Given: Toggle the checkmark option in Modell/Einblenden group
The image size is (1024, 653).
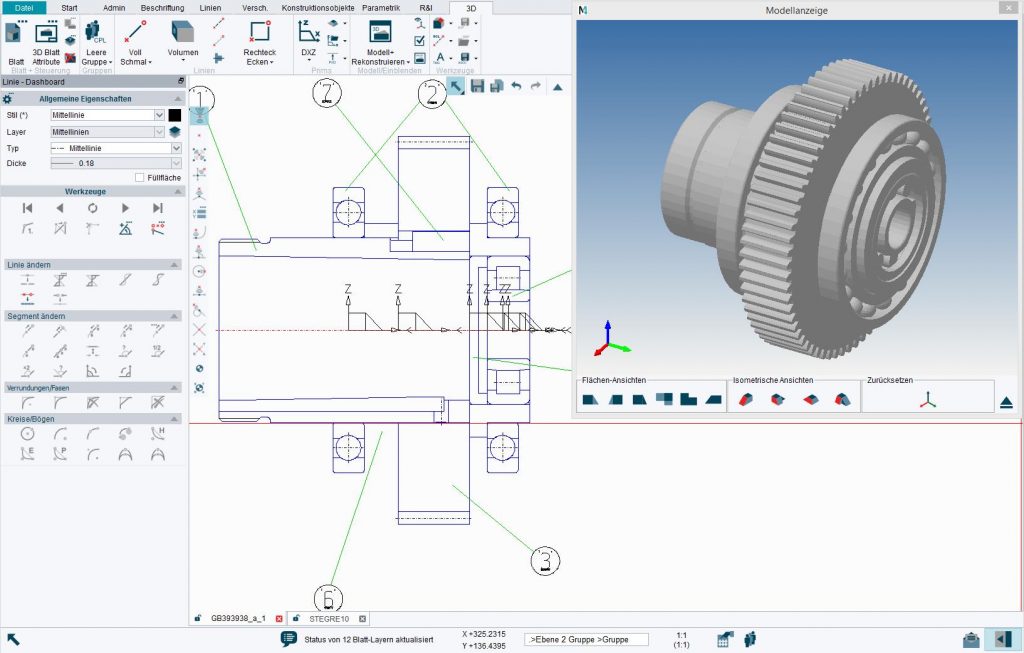Looking at the screenshot, I should 420,41.
